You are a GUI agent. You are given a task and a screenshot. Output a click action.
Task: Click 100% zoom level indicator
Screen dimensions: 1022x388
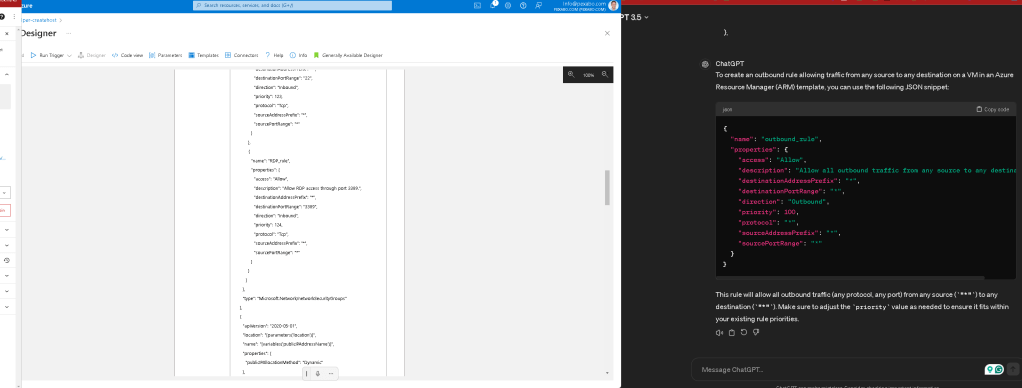pos(589,75)
